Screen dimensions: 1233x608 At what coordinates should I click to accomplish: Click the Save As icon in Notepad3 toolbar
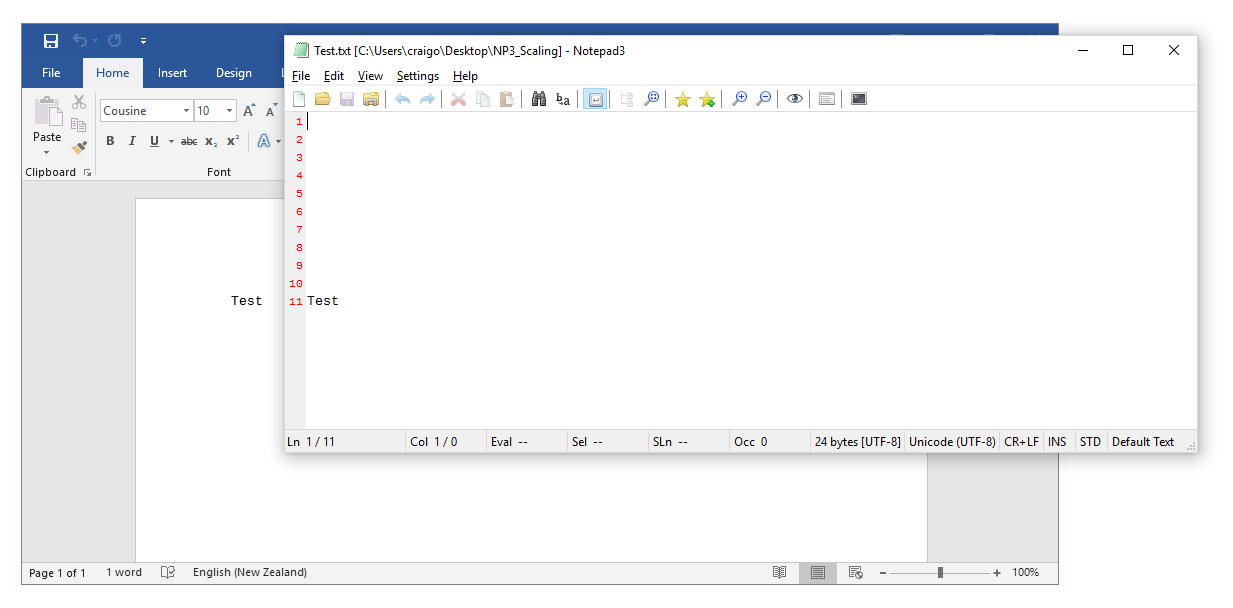click(371, 99)
